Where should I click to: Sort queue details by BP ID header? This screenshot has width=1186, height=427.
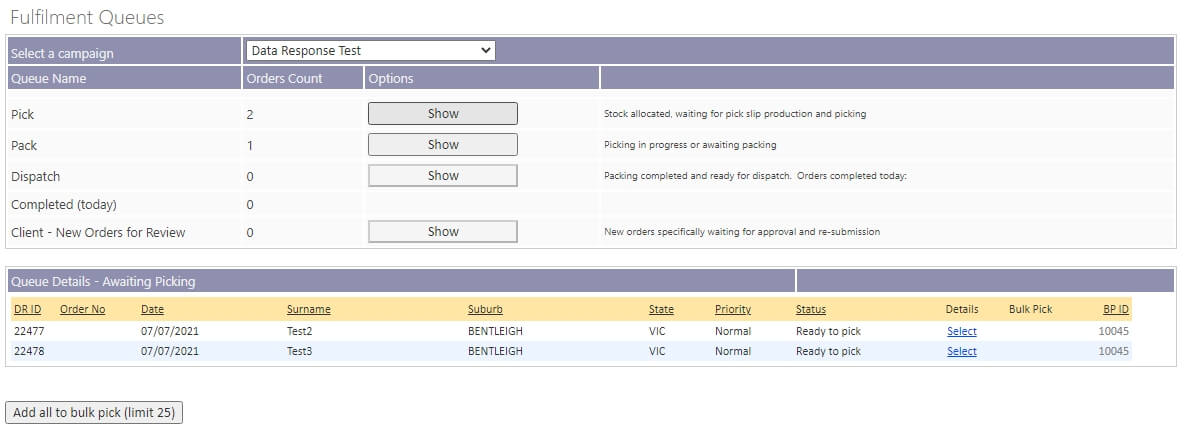1115,309
